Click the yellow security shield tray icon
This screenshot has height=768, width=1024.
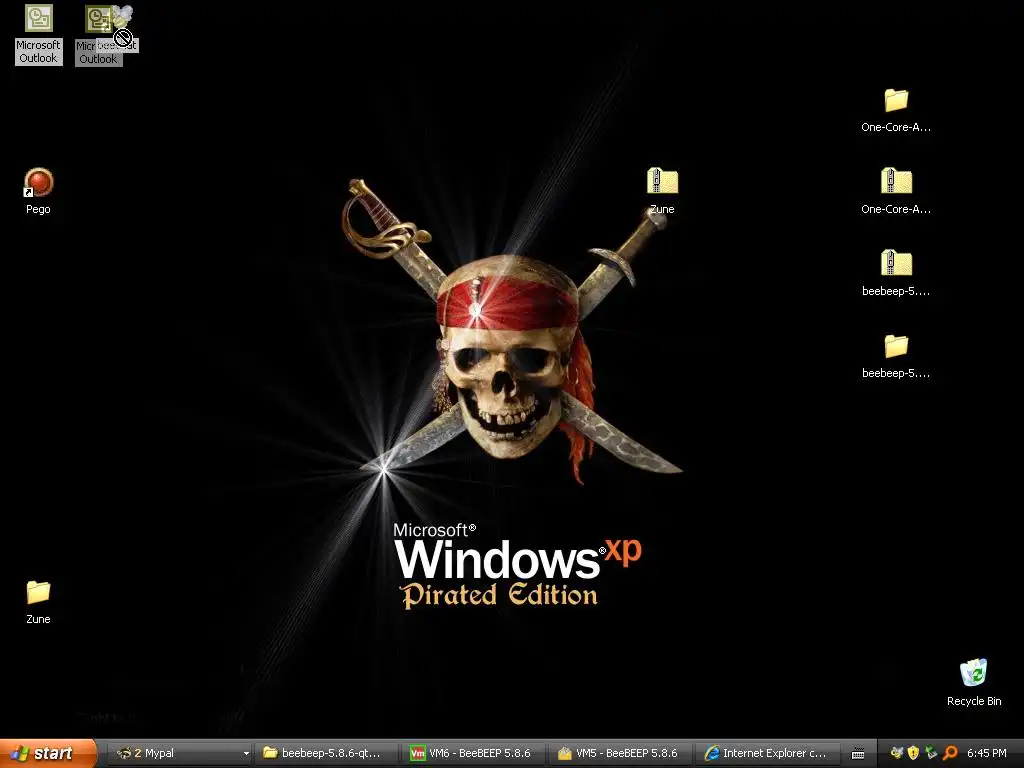tap(914, 753)
